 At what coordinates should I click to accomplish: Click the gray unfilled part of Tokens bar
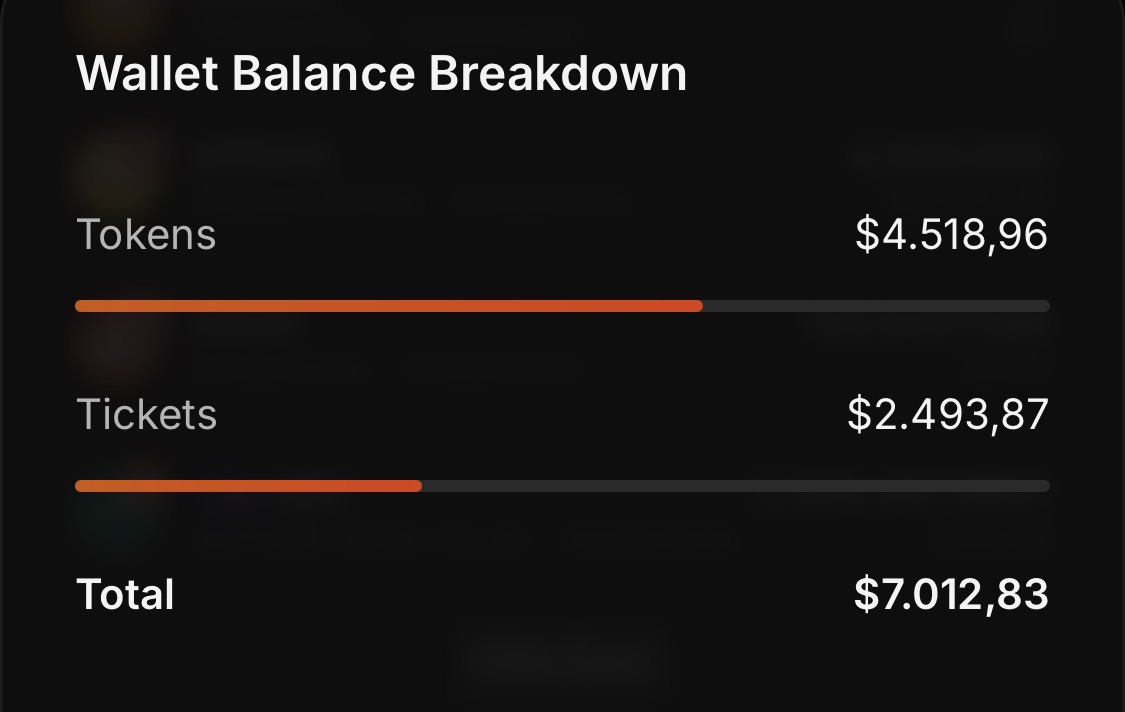coord(877,306)
